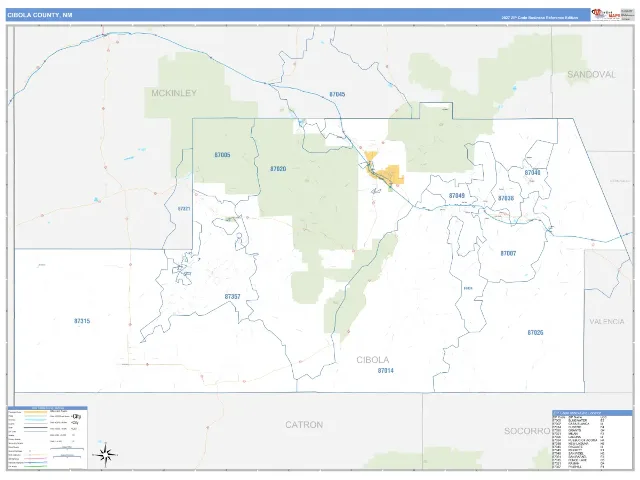Select ZIP code label 87321
The height and width of the screenshot is (480, 640).
click(184, 209)
